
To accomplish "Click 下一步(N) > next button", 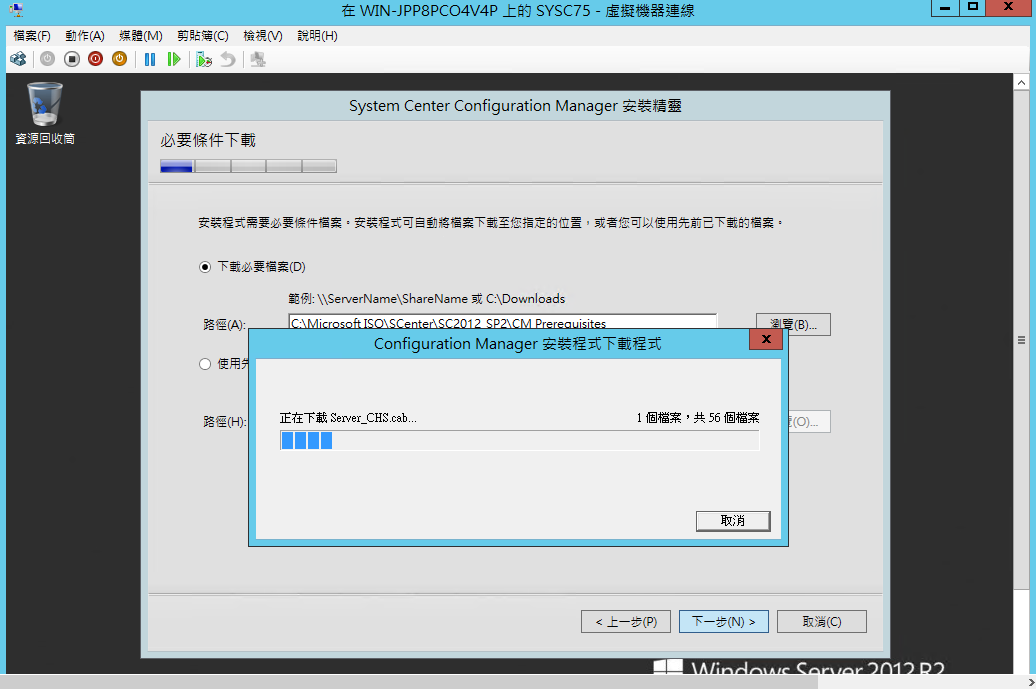I will tap(723, 622).
